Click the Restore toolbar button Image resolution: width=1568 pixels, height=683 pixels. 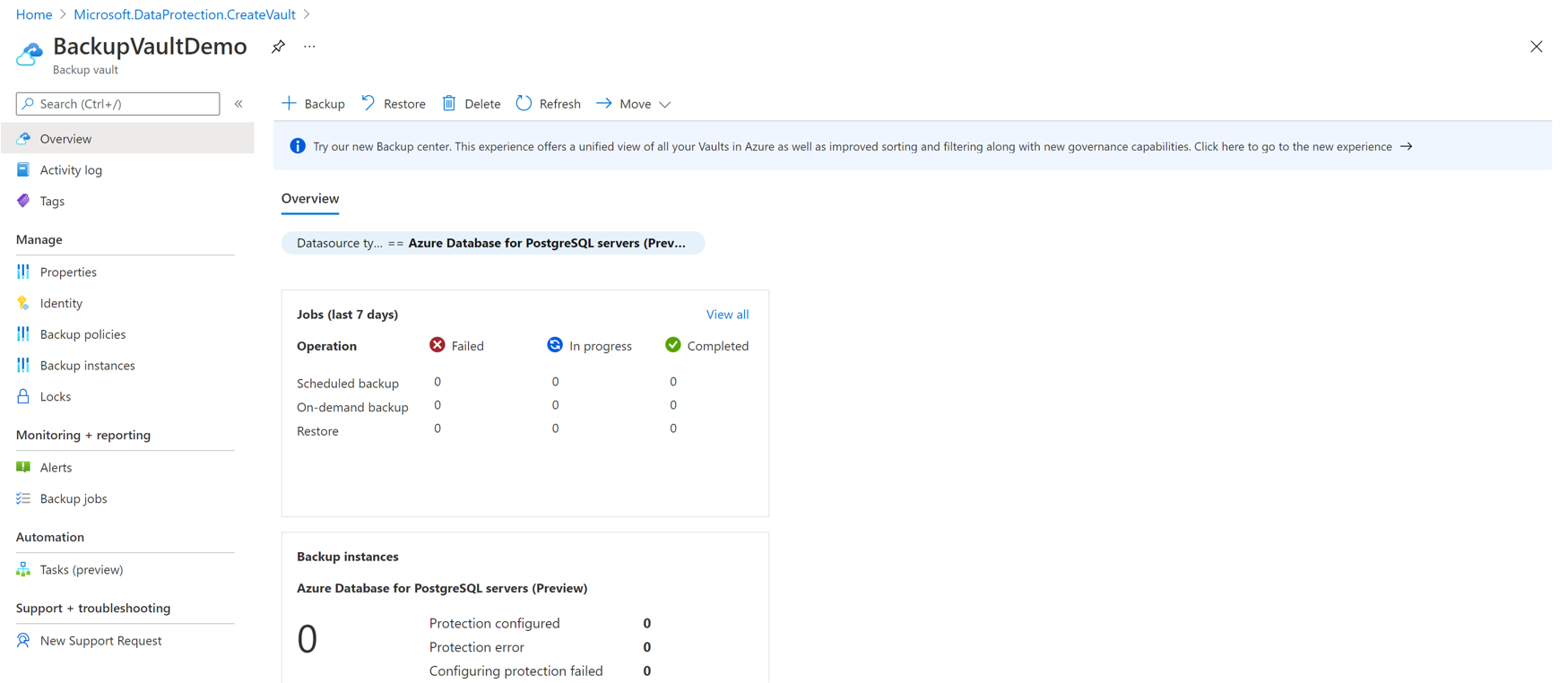(394, 104)
